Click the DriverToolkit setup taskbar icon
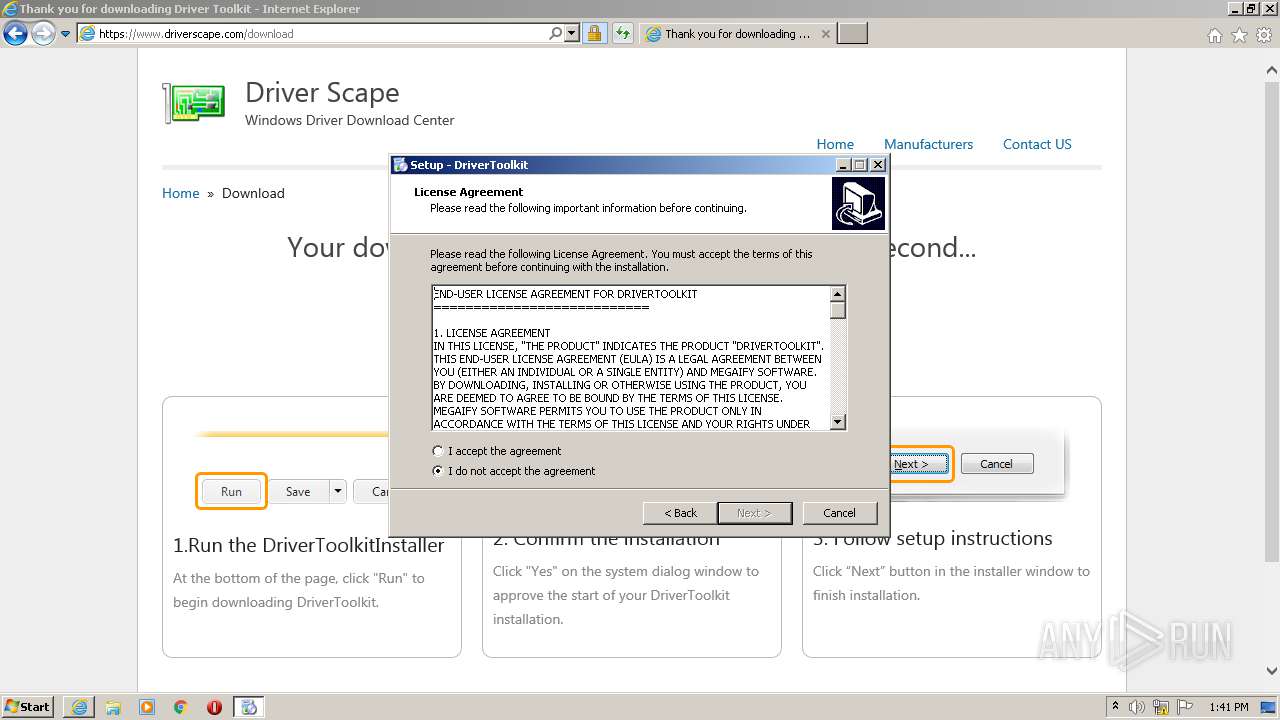The height and width of the screenshot is (720, 1280). click(x=249, y=707)
